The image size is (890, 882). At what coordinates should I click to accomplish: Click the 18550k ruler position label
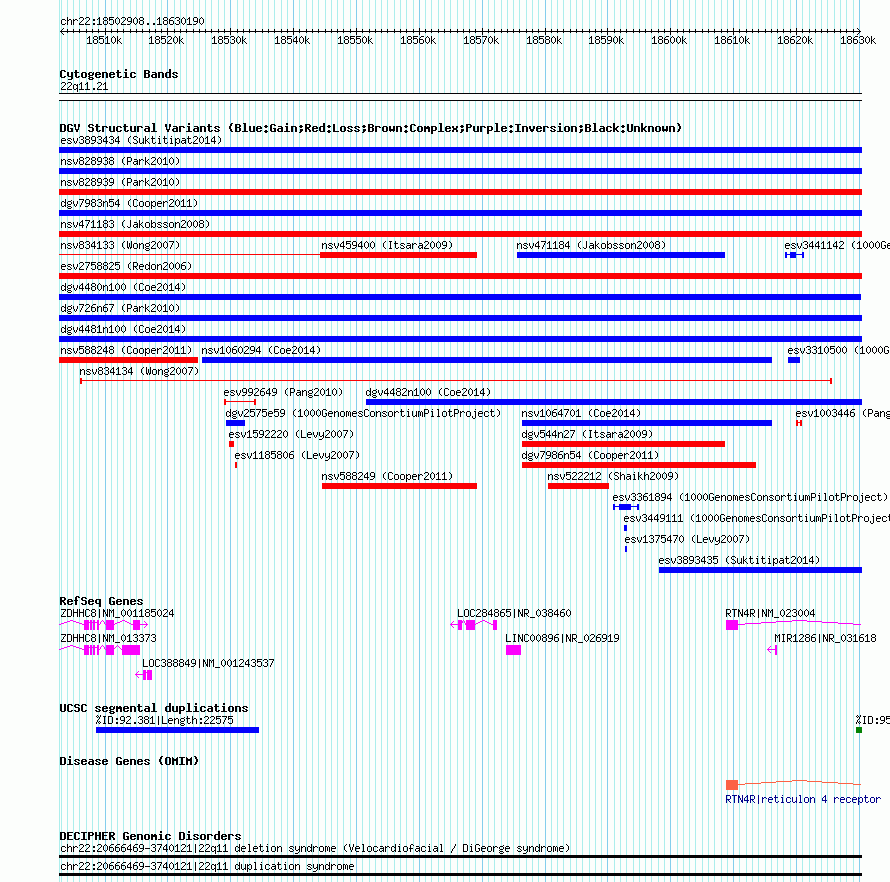point(355,40)
